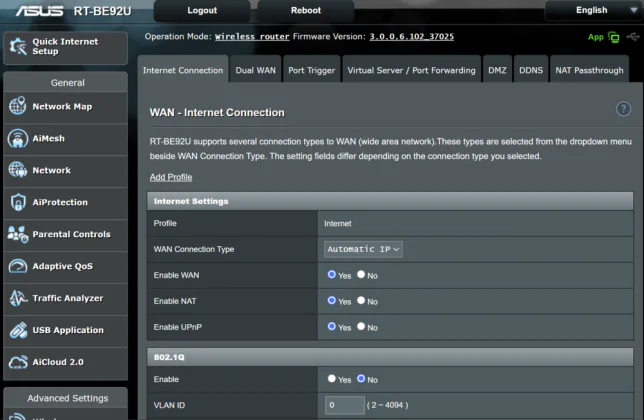Set Enable WAN to Yes

click(331, 274)
